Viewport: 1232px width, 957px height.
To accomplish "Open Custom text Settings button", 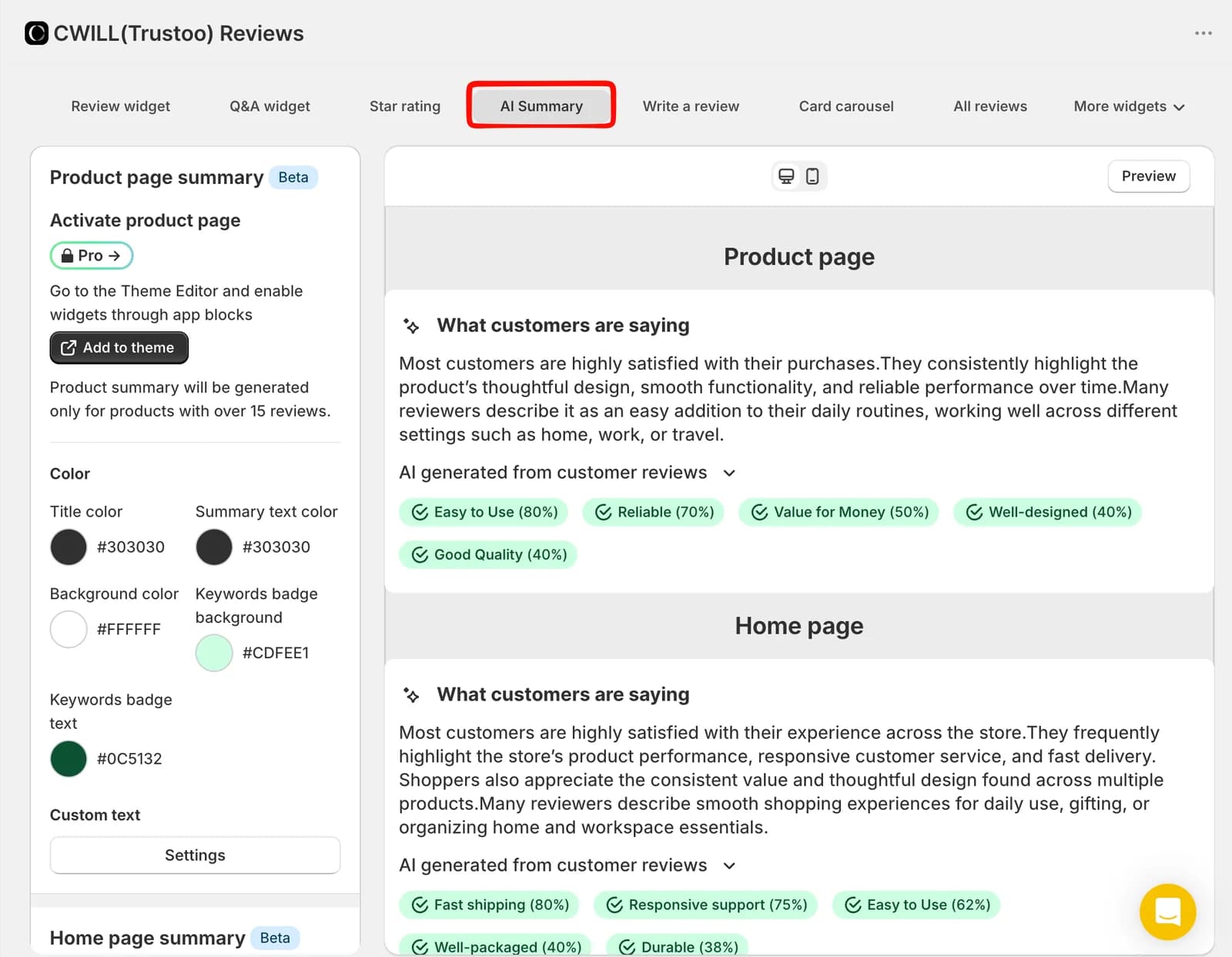I will 195,855.
